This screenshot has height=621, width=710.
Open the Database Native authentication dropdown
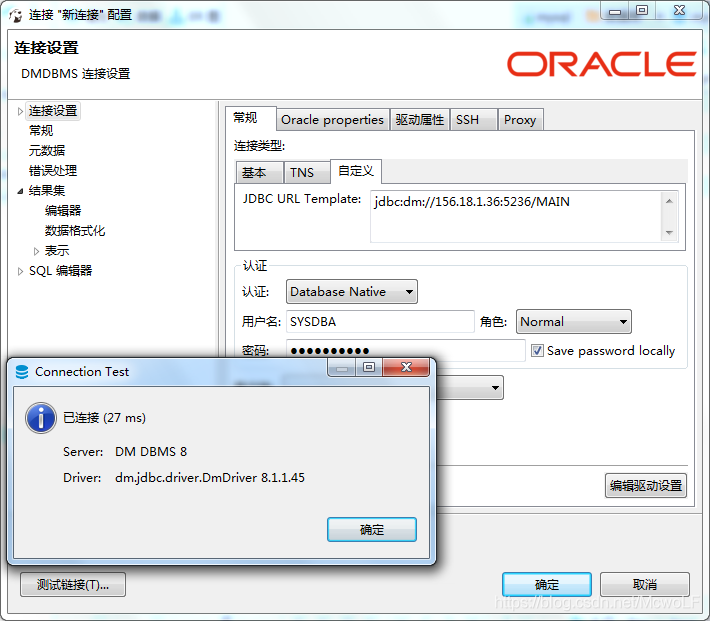tap(352, 292)
